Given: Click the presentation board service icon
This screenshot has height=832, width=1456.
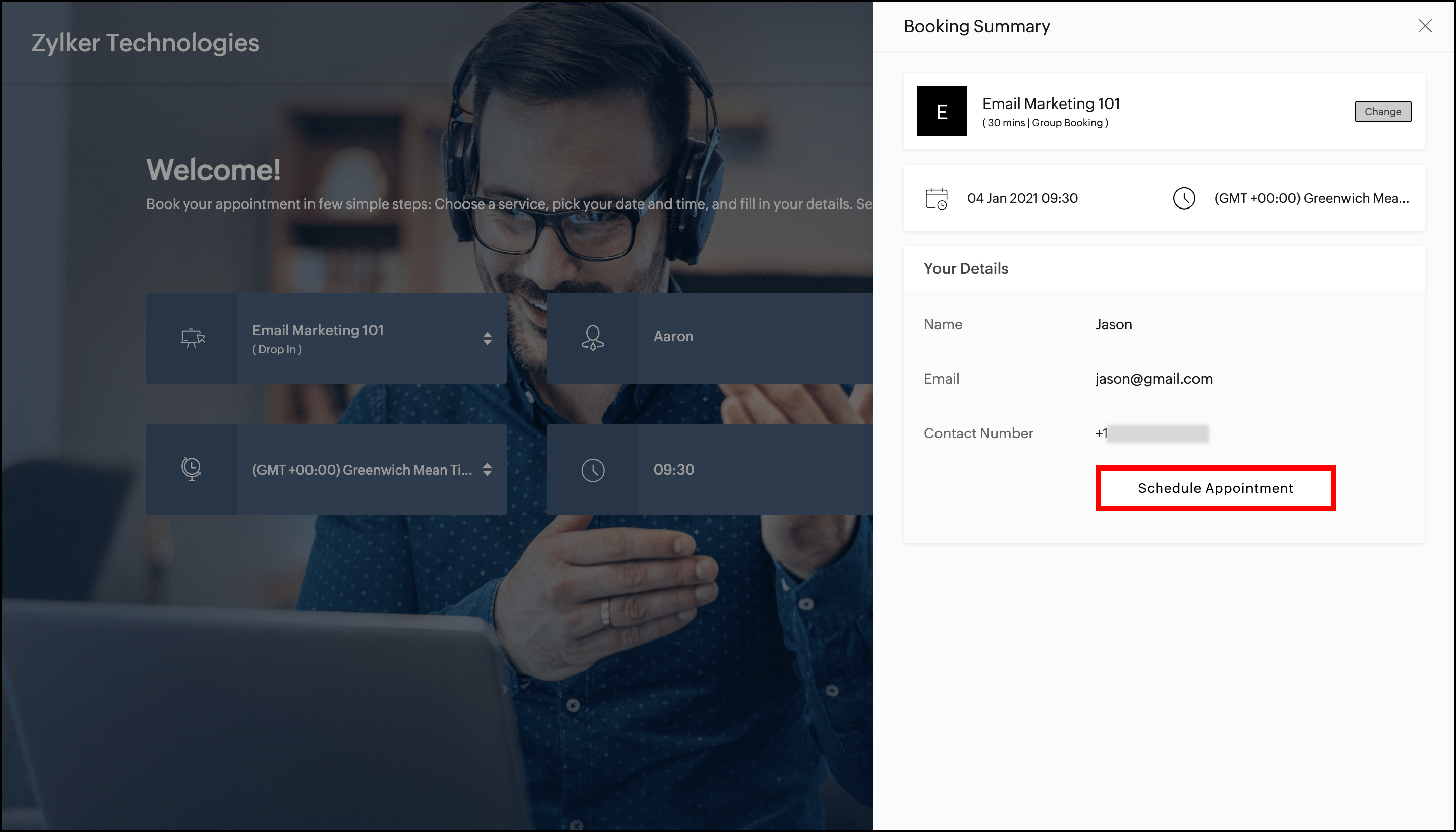Looking at the screenshot, I should [192, 338].
